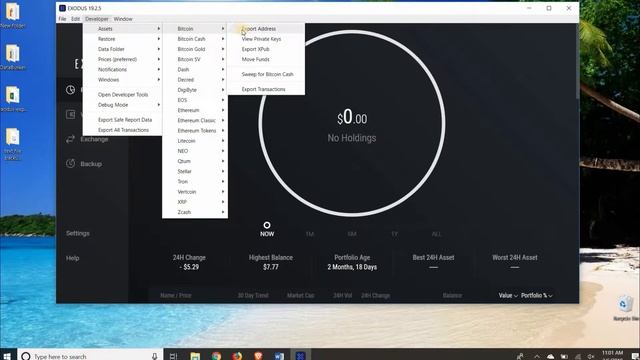Open the DataBroker desktop folder
The height and width of the screenshot is (360, 640).
[x=13, y=57]
